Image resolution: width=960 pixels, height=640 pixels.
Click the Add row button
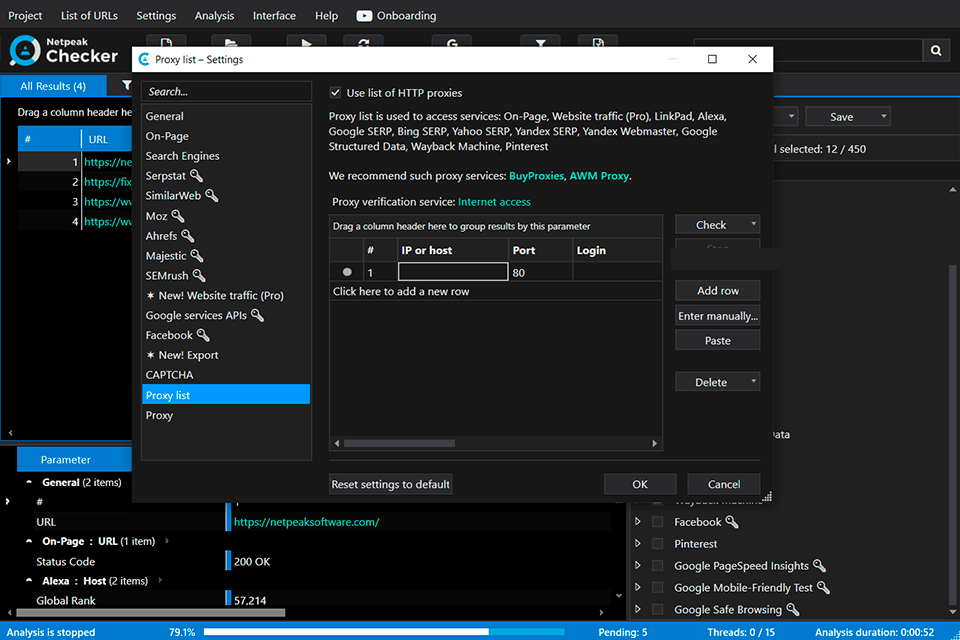pyautogui.click(x=718, y=291)
